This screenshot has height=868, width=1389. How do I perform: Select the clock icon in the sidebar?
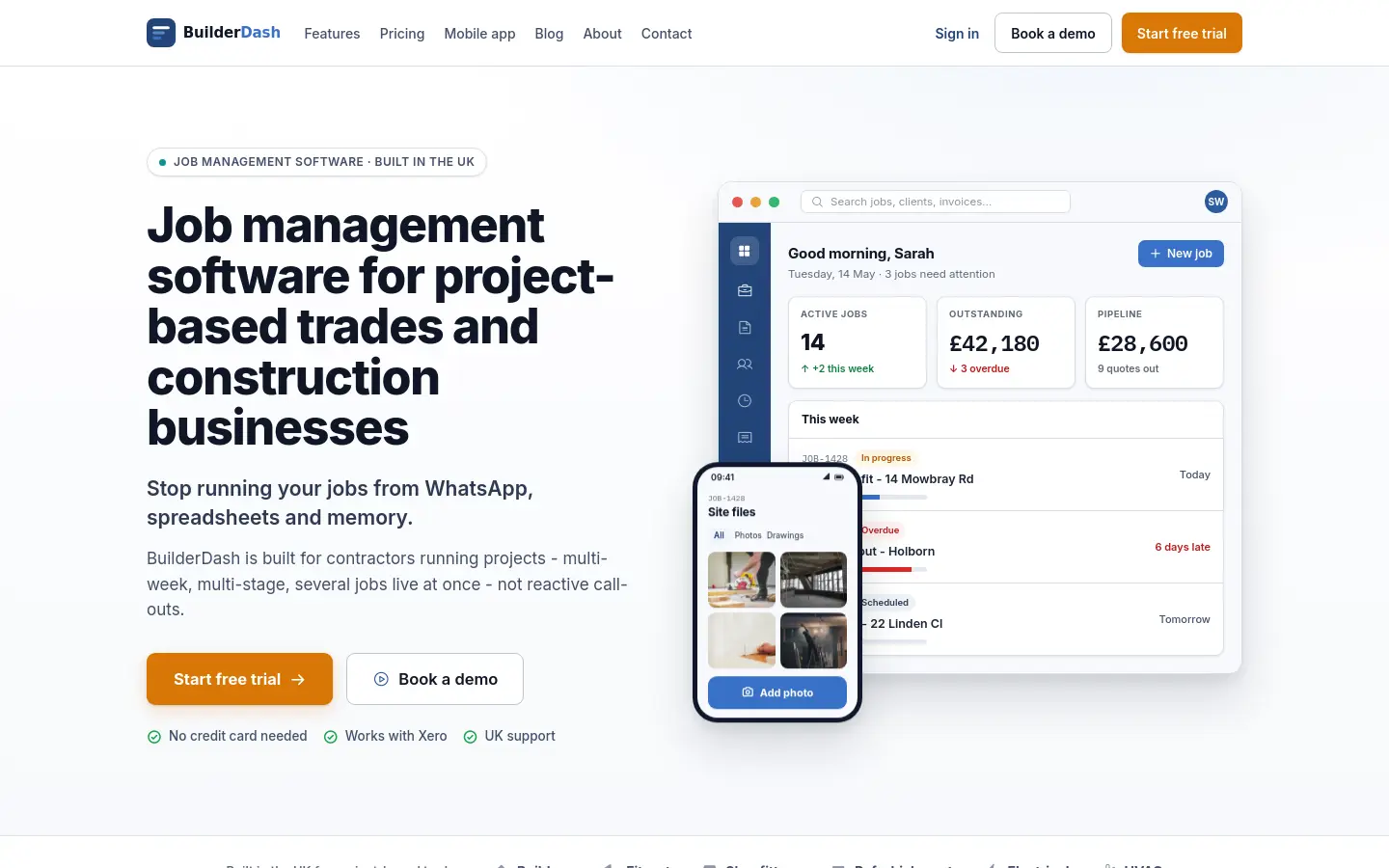(745, 401)
